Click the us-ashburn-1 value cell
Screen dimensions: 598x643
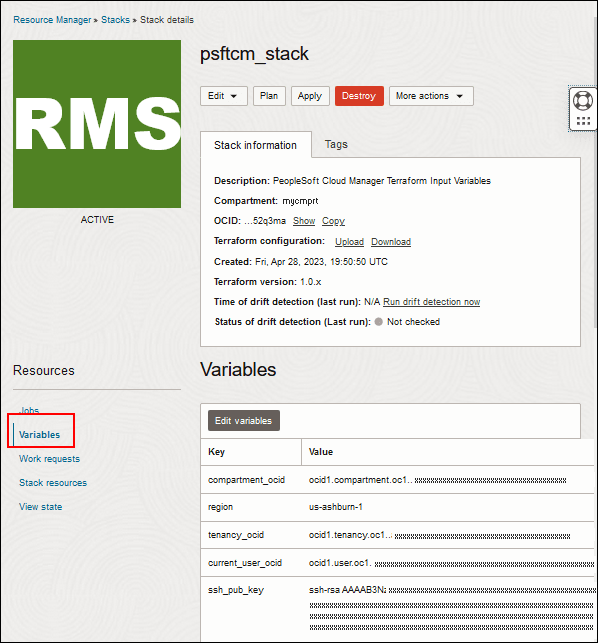click(x=336, y=507)
